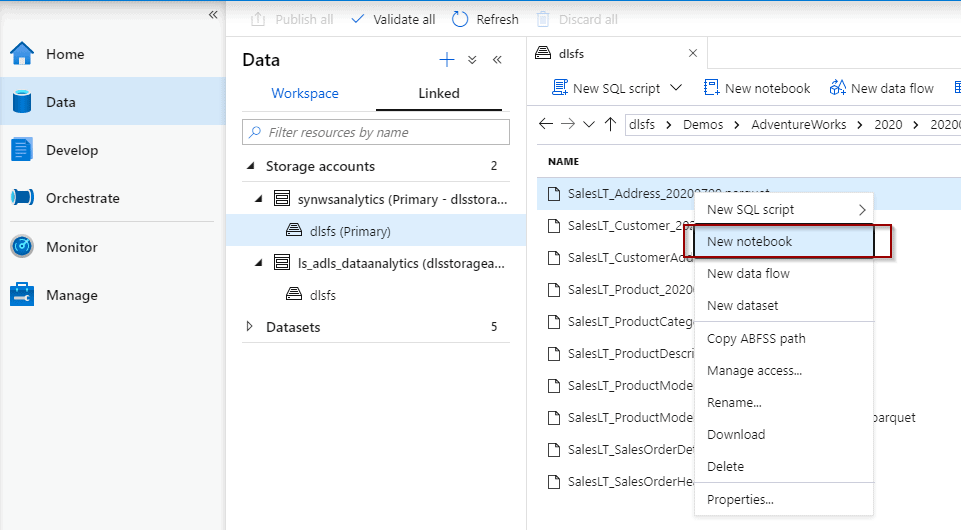Image resolution: width=961 pixels, height=530 pixels.
Task: Click AdventureWorks in breadcrumb path
Action: coord(799,124)
